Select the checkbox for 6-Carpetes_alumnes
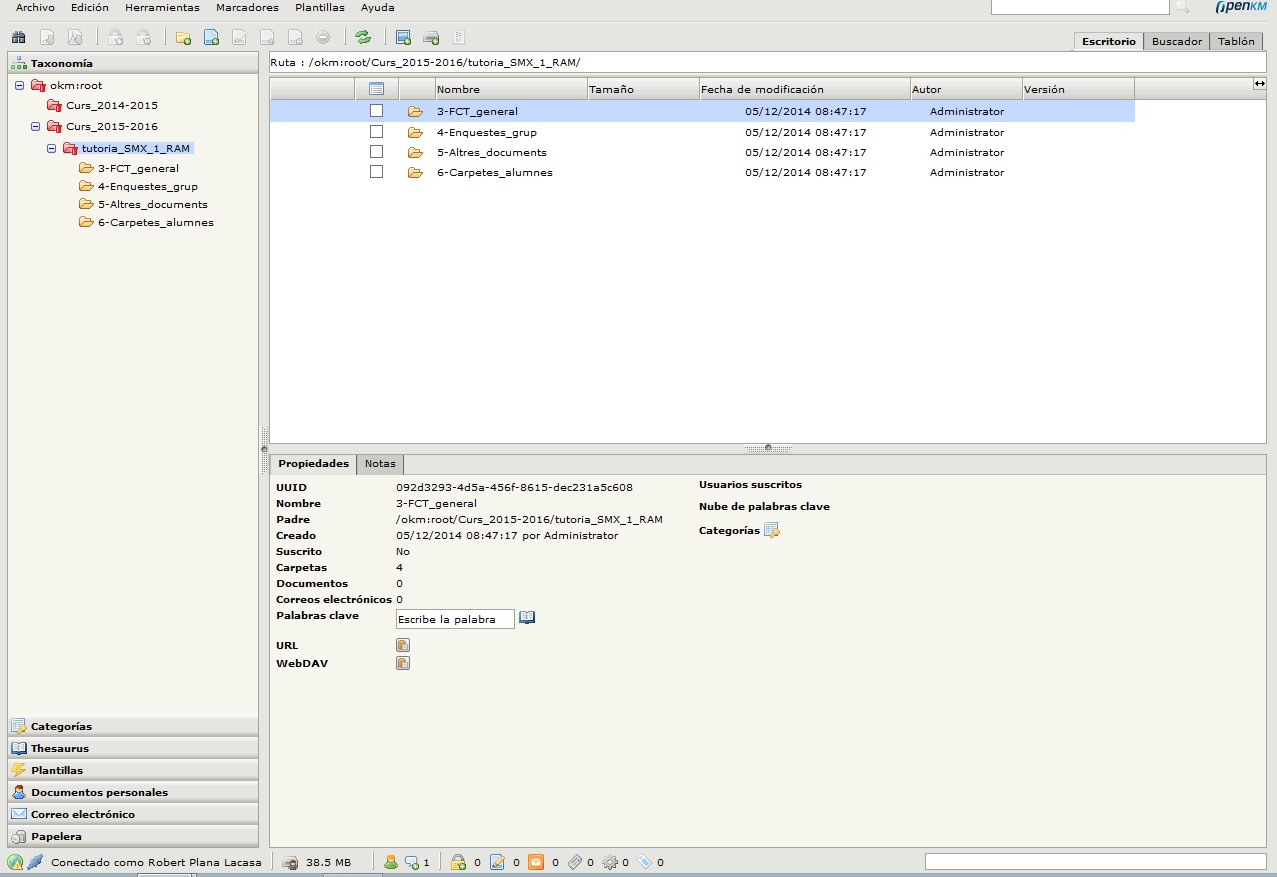Screen dimensions: 1277x877 pos(376,172)
